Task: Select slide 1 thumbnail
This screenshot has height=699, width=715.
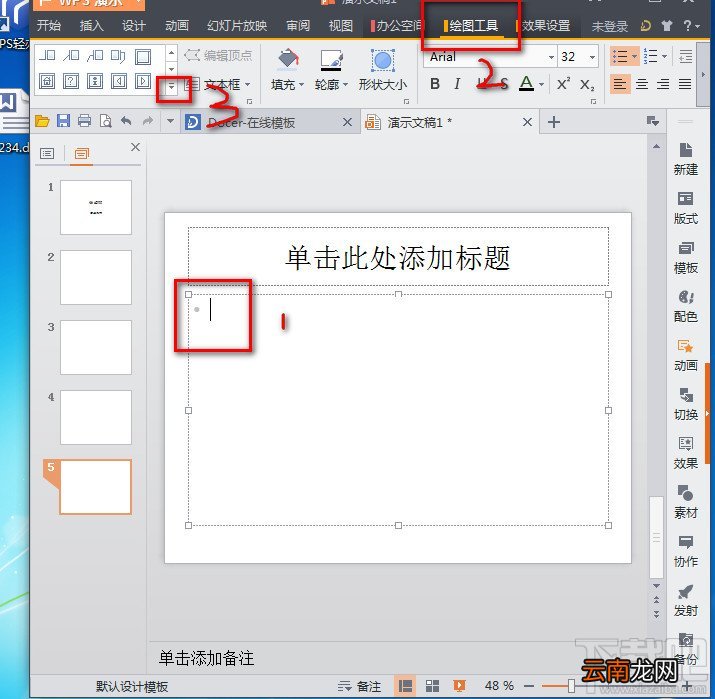Action: tap(96, 207)
